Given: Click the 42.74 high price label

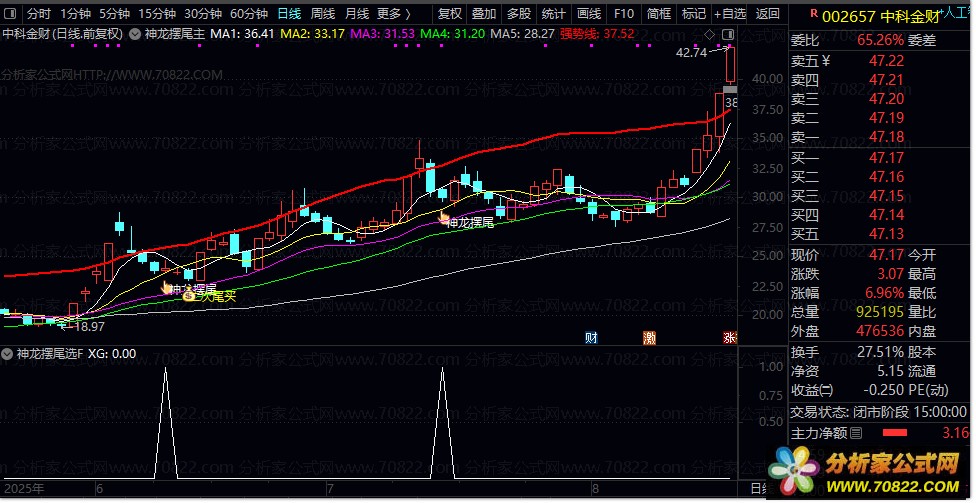Looking at the screenshot, I should (x=692, y=54).
